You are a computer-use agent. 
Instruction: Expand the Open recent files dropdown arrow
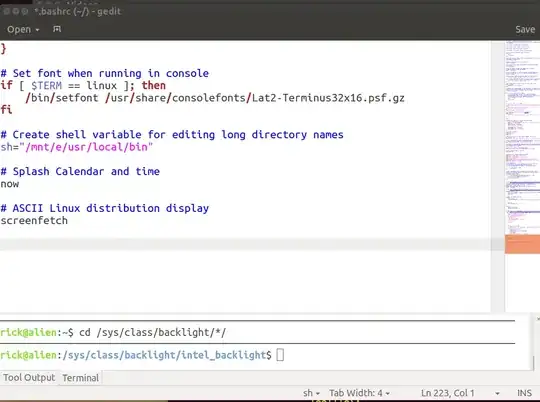[37, 30]
